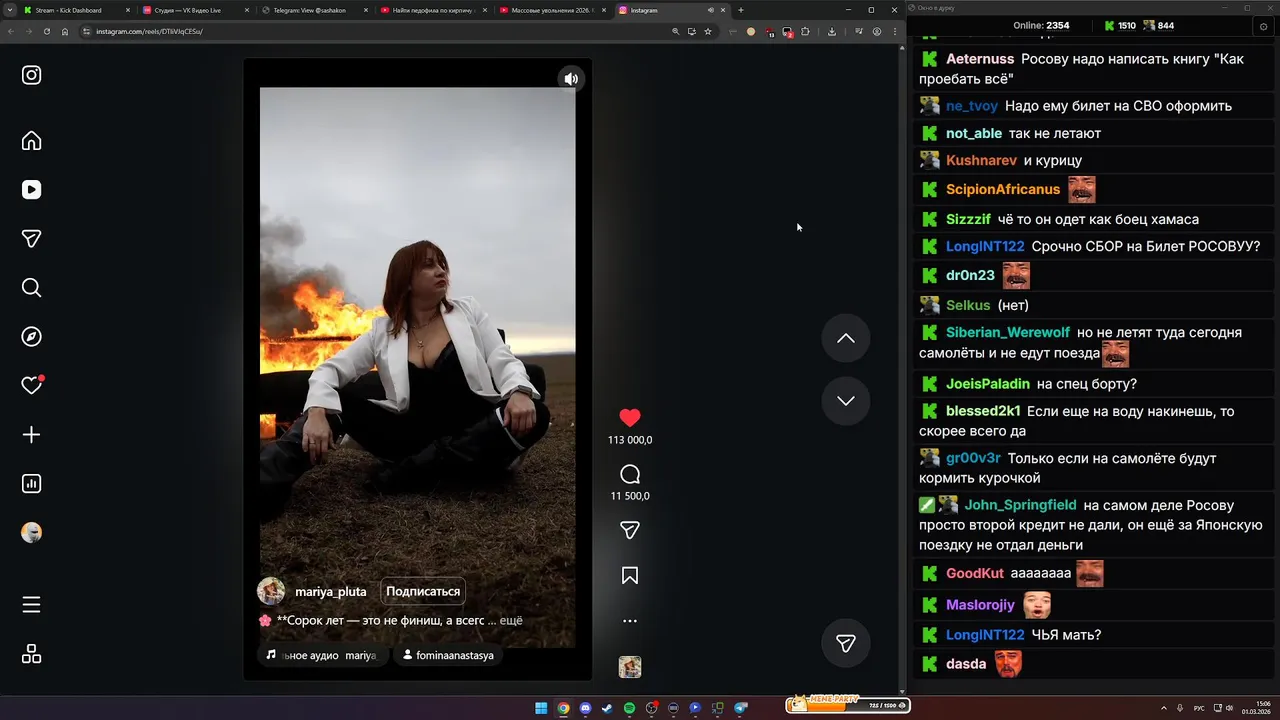Viewport: 1280px width, 720px height.
Task: Open Direct messages from the sidebar
Action: pyautogui.click(x=31, y=238)
